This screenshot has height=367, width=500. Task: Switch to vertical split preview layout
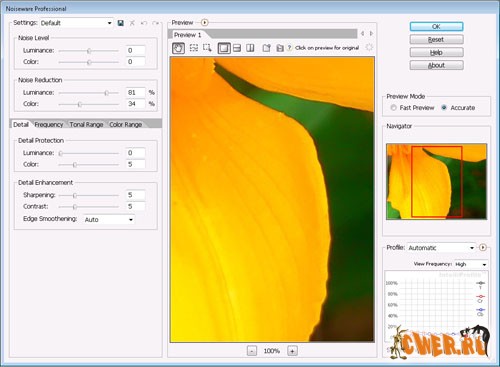(250, 48)
